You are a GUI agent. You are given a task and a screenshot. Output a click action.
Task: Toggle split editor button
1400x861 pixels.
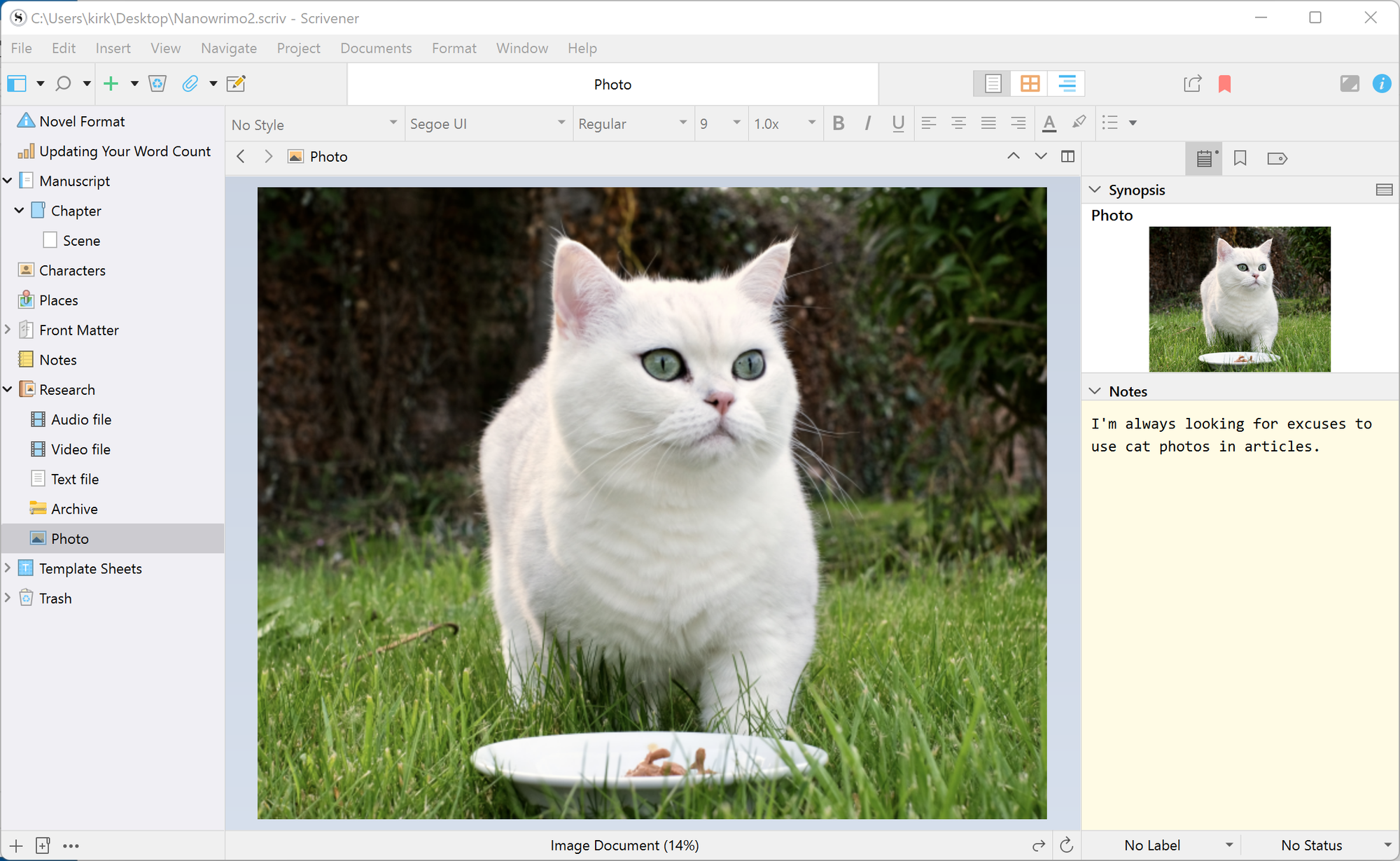click(x=1067, y=156)
